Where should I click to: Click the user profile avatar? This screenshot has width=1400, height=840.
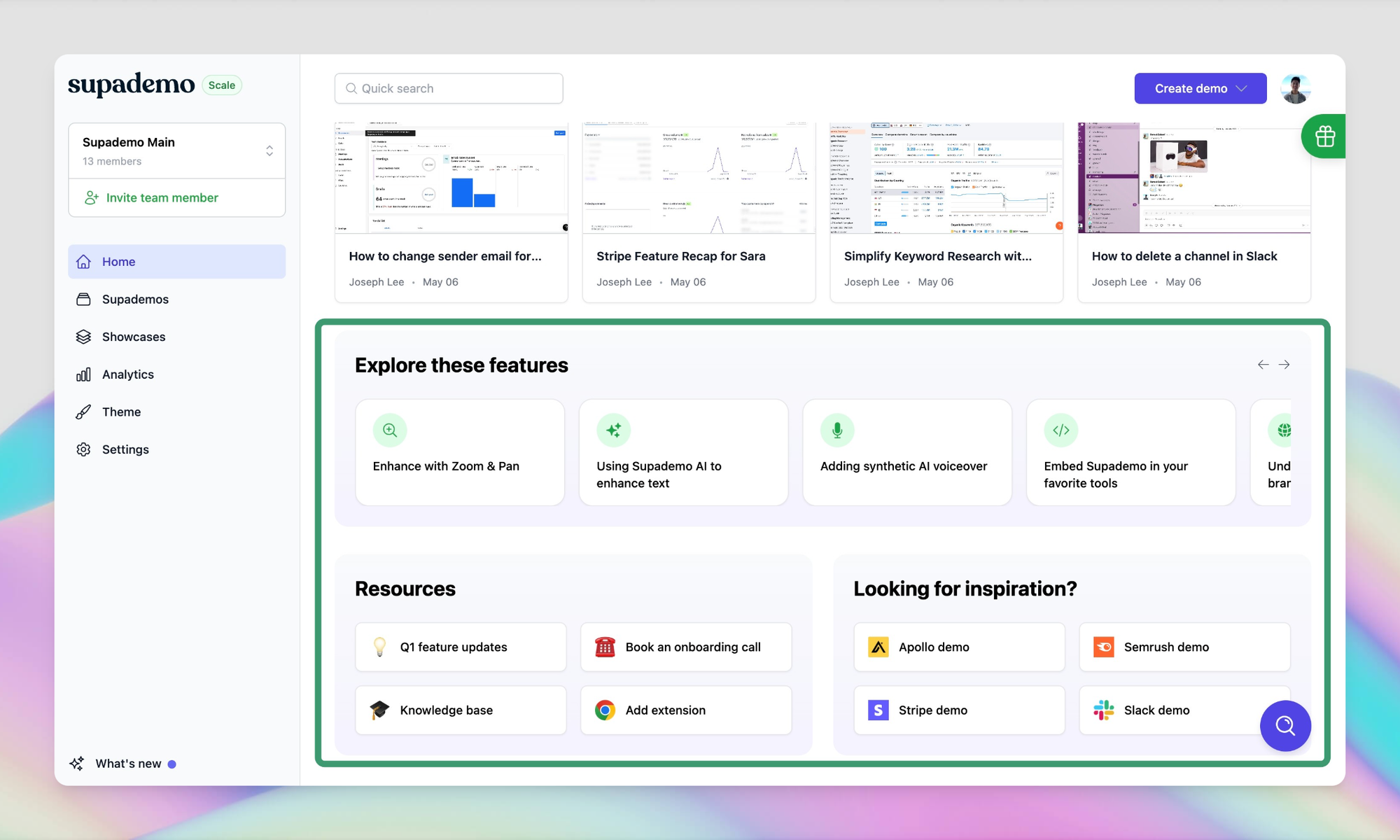click(x=1296, y=89)
